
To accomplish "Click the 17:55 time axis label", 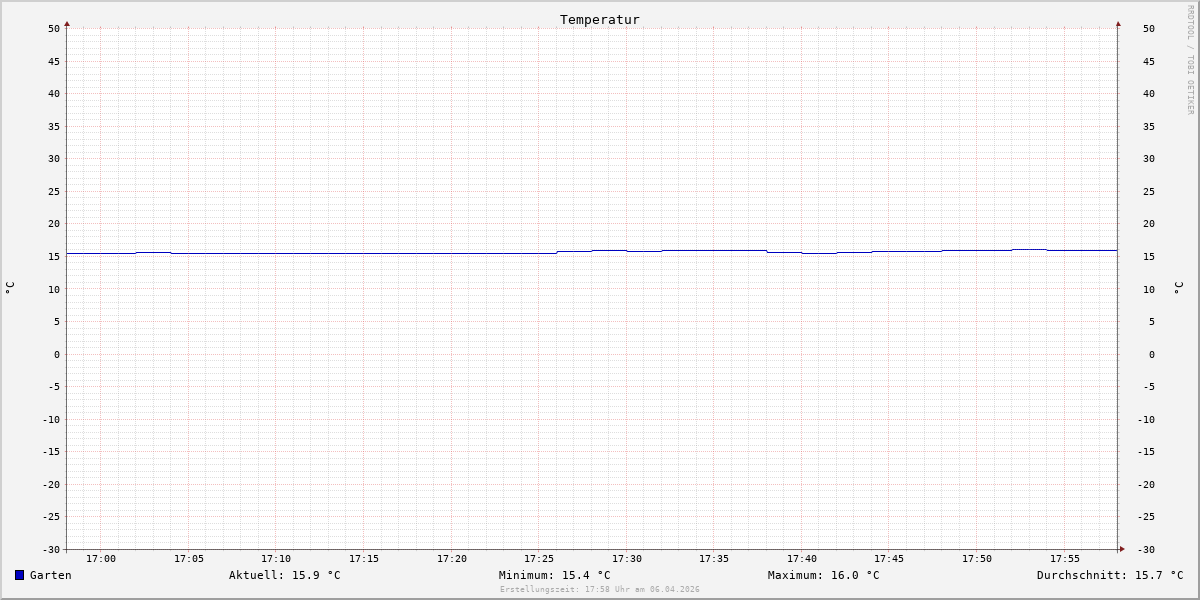I will tap(1065, 558).
